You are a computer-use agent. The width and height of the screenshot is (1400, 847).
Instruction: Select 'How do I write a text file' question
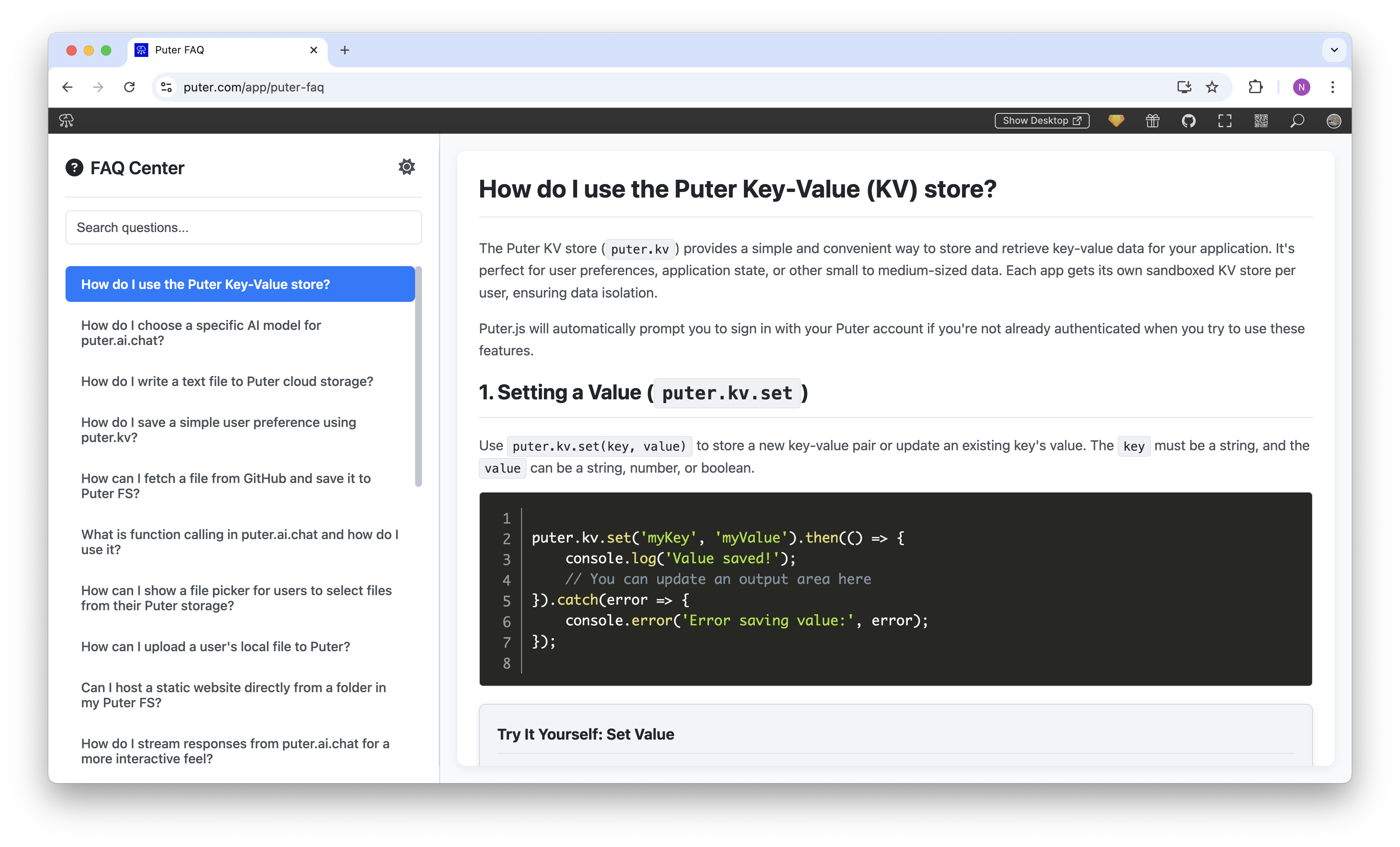[x=227, y=381]
